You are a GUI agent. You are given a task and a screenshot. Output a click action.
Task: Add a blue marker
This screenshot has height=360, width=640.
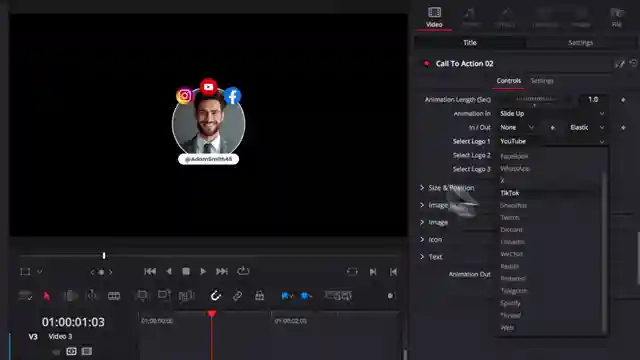tap(304, 296)
